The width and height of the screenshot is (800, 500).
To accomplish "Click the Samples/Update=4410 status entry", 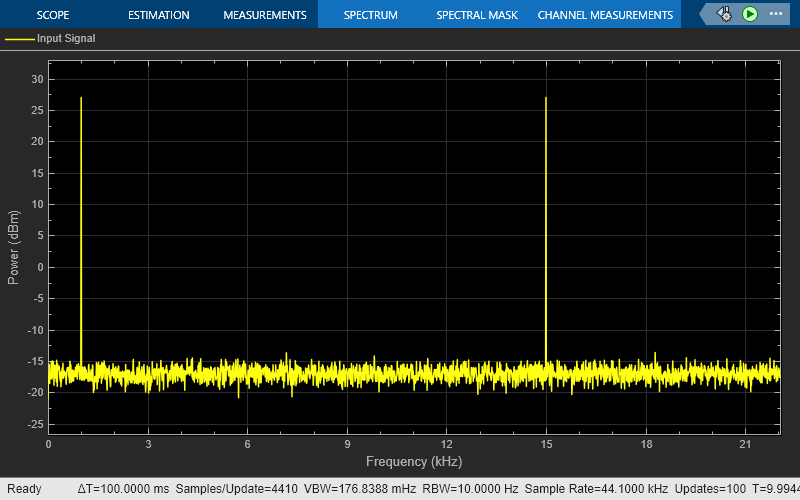I will coord(236,489).
